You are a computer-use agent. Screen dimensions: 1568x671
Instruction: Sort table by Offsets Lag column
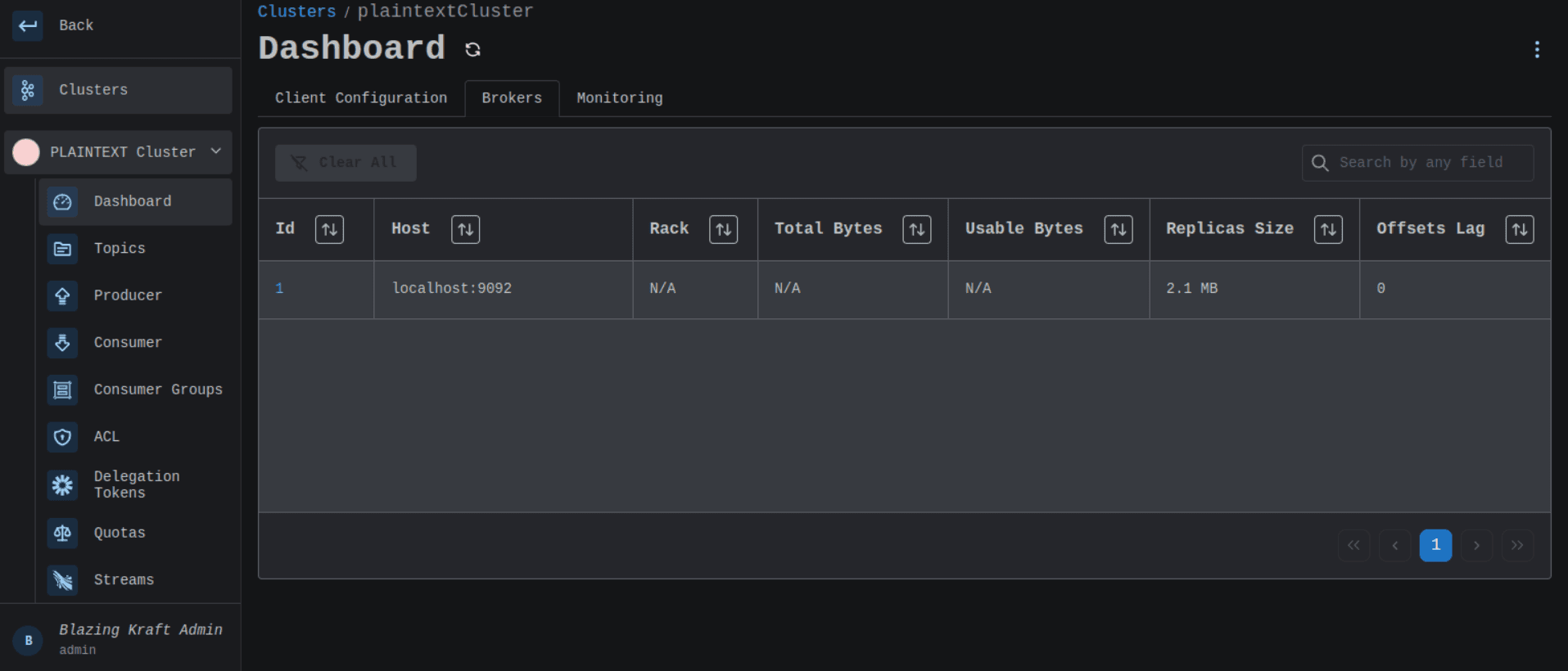[x=1520, y=229]
